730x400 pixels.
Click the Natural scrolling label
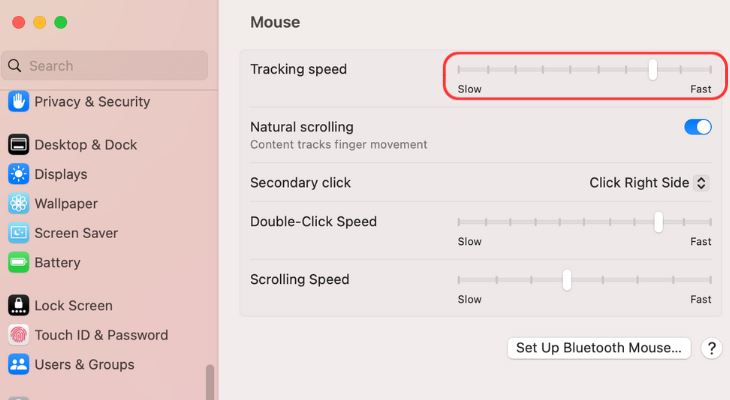tap(302, 127)
